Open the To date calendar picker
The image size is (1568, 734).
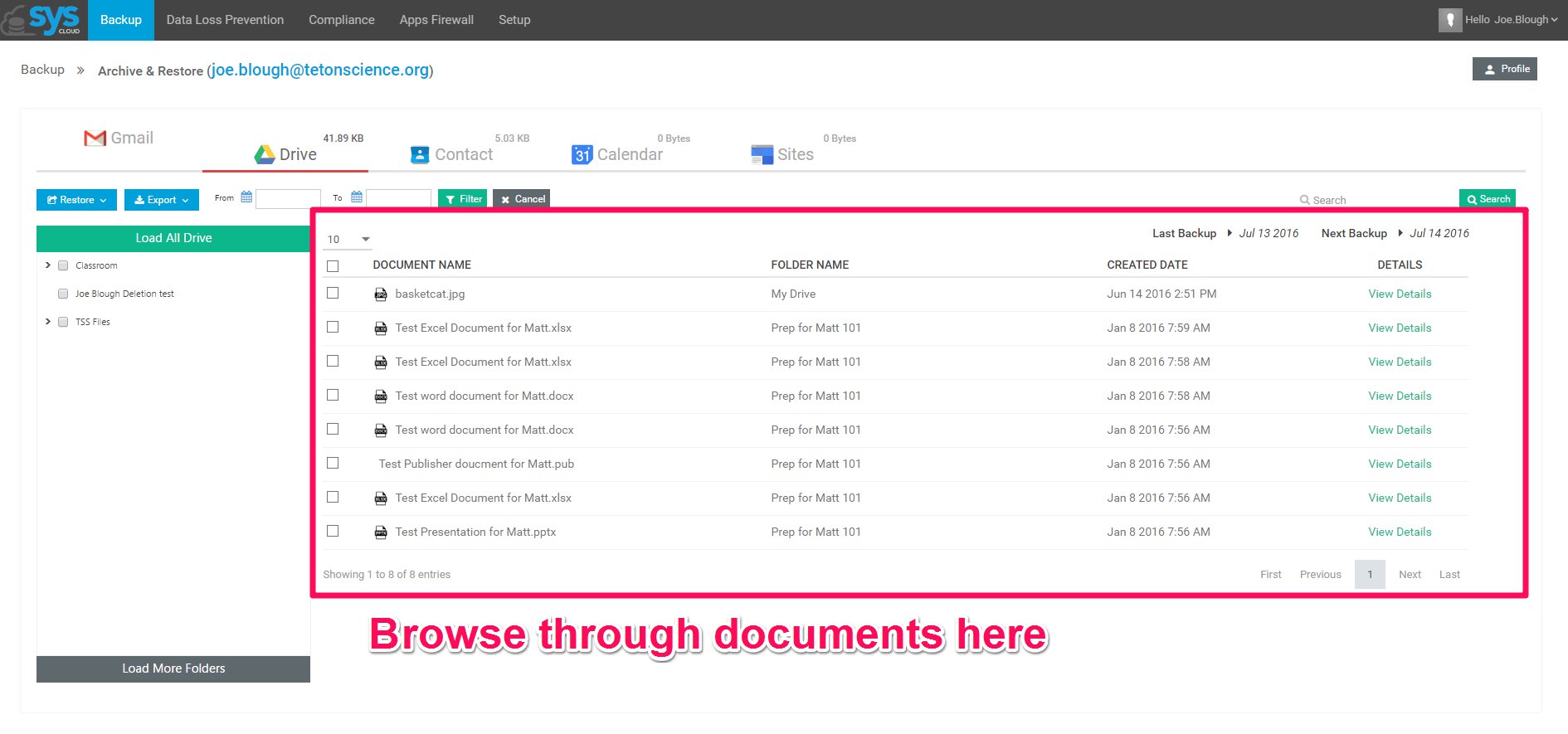[357, 197]
